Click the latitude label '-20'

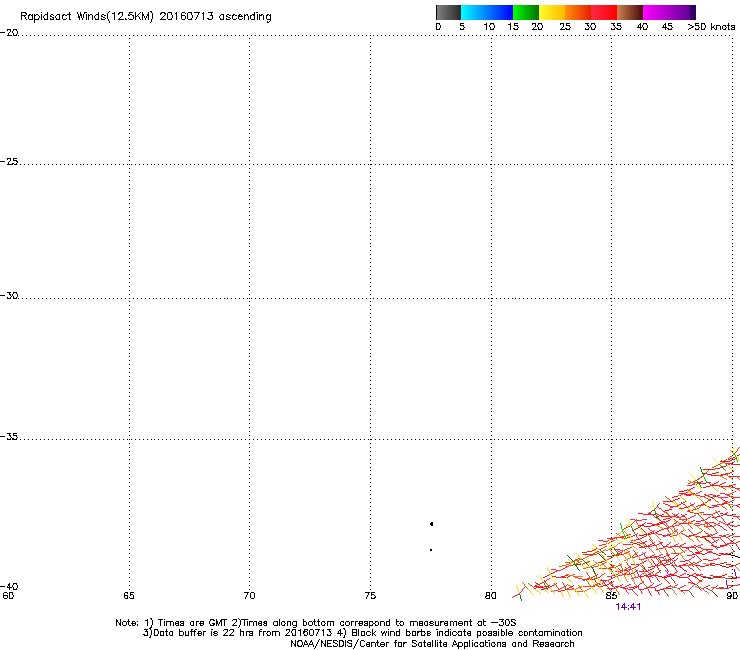9,33
